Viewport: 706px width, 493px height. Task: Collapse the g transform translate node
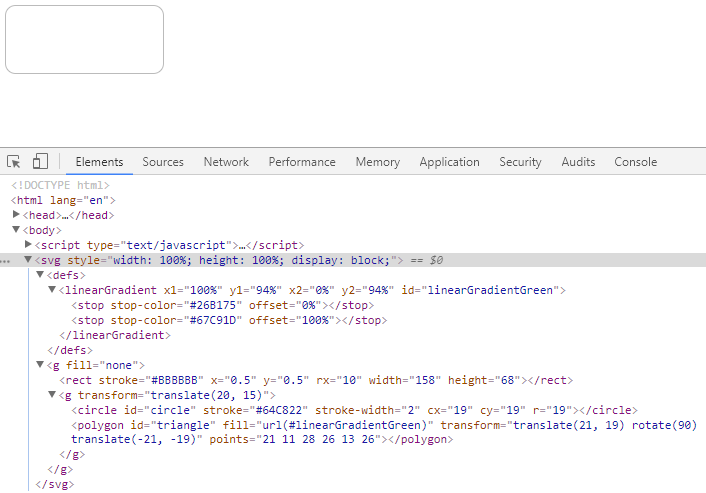click(x=52, y=394)
